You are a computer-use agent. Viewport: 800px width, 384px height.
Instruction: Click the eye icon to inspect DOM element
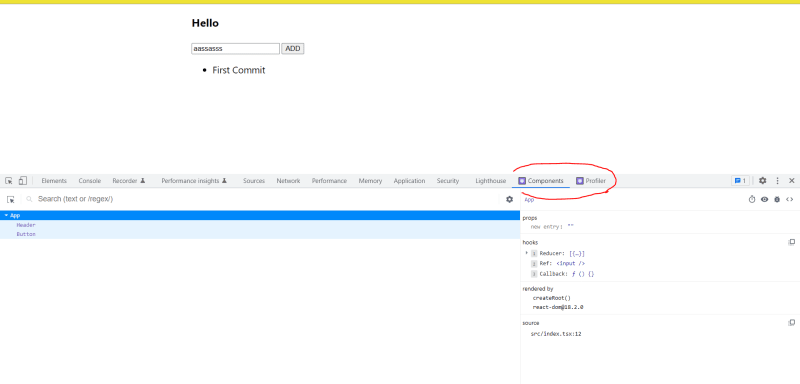(764, 199)
